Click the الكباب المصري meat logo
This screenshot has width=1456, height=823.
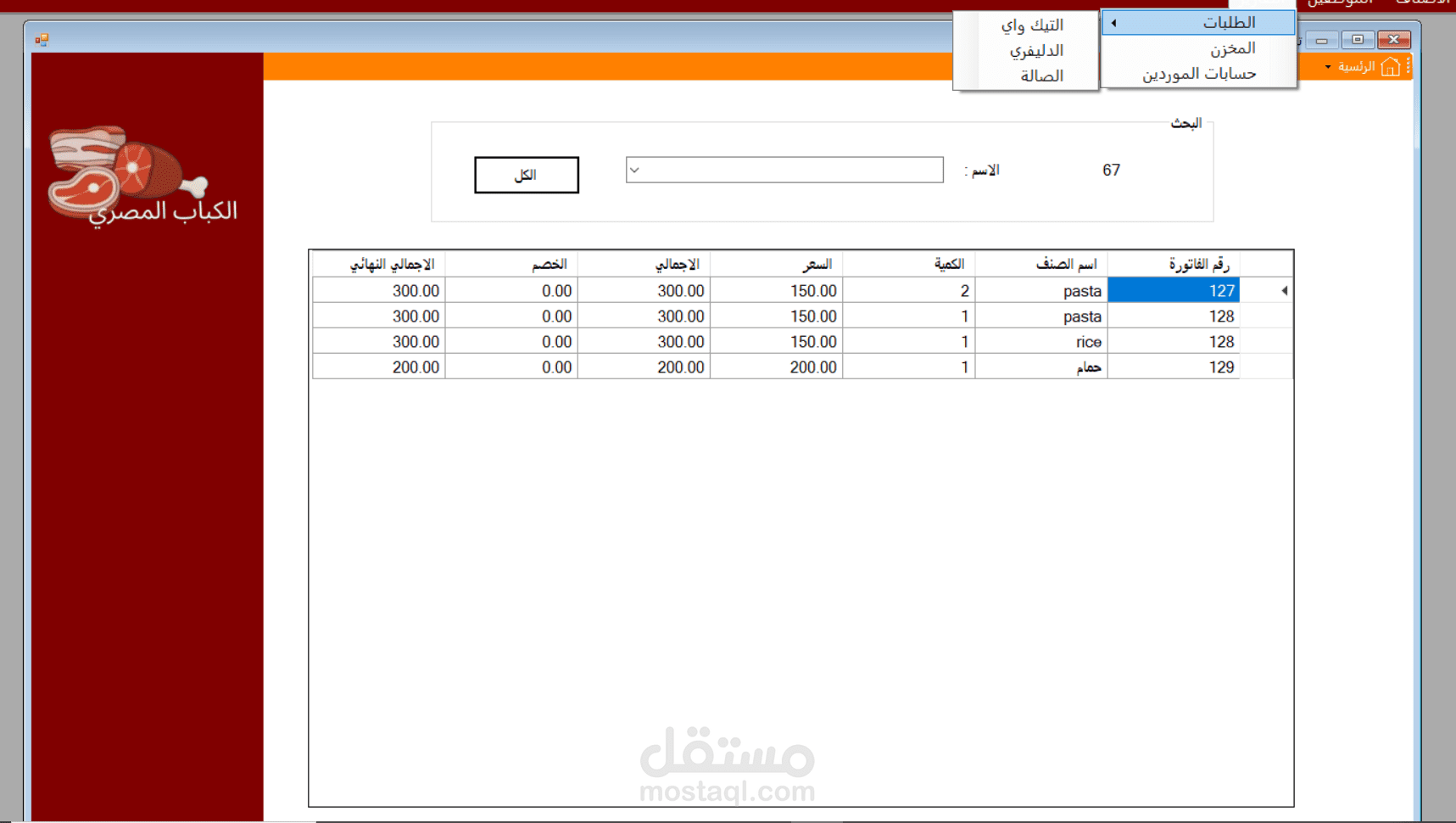142,177
